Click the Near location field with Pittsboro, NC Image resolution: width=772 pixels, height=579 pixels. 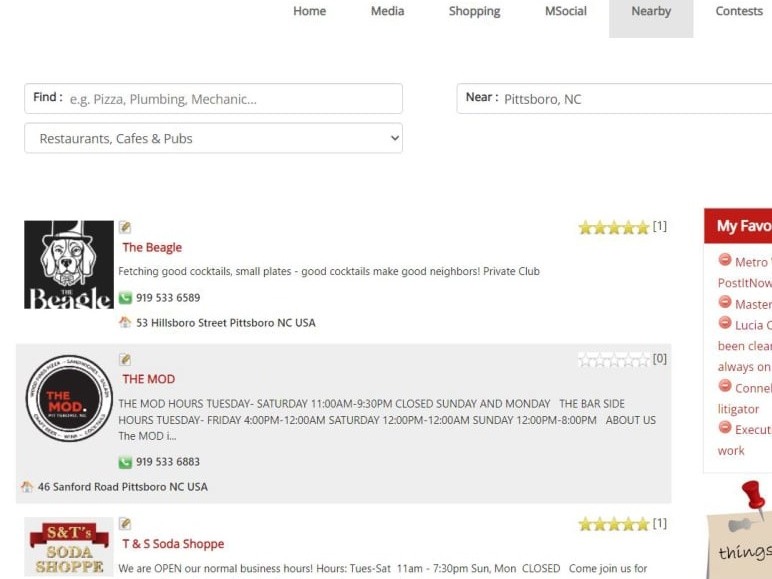click(x=614, y=98)
